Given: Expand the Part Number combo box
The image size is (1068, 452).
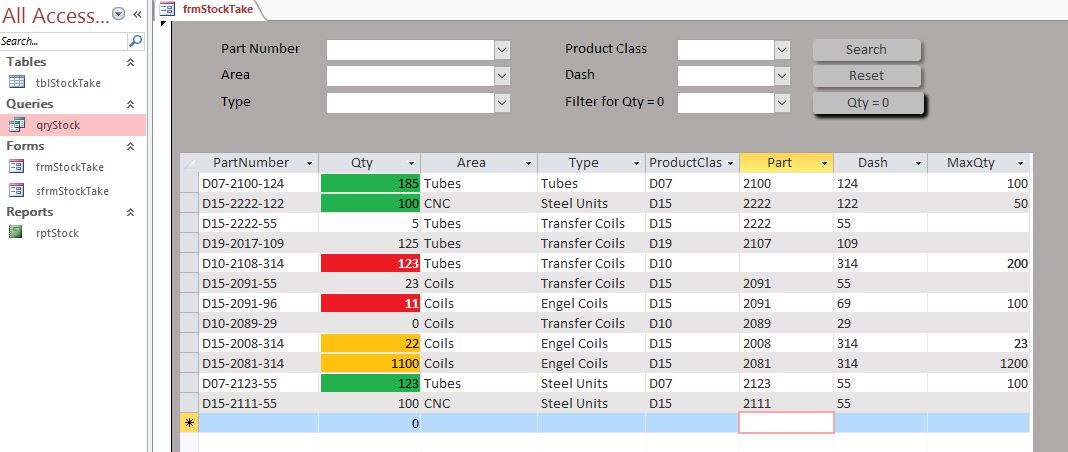Looking at the screenshot, I should pyautogui.click(x=502, y=50).
